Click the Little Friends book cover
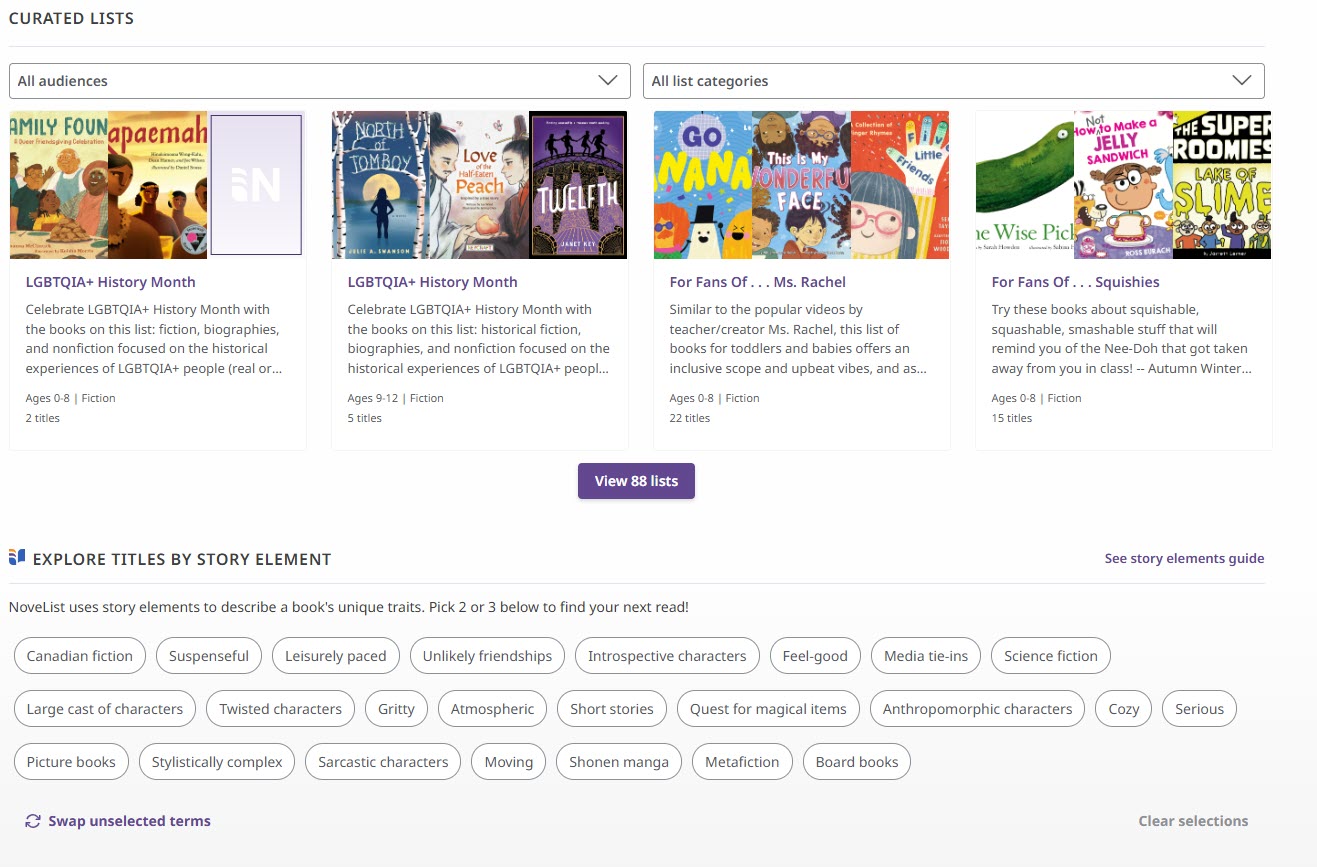 (x=900, y=185)
